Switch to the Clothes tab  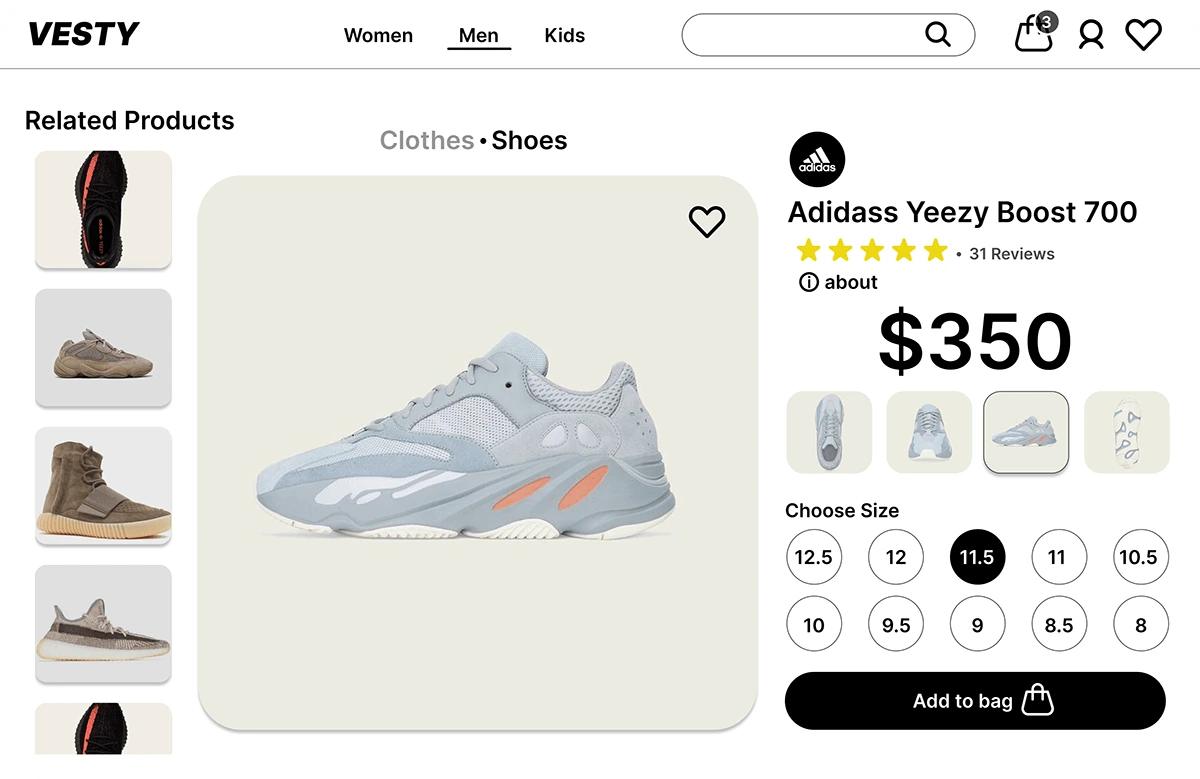pos(427,141)
